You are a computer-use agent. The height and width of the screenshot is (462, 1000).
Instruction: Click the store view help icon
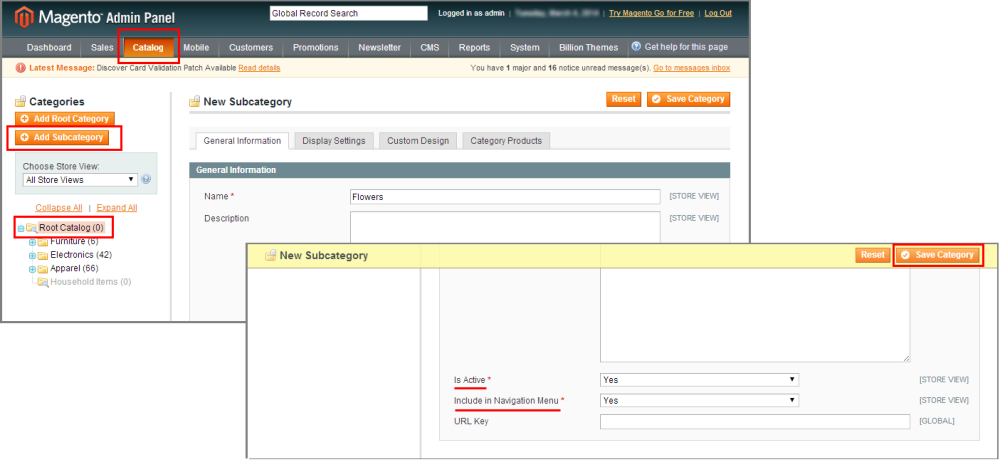146,180
